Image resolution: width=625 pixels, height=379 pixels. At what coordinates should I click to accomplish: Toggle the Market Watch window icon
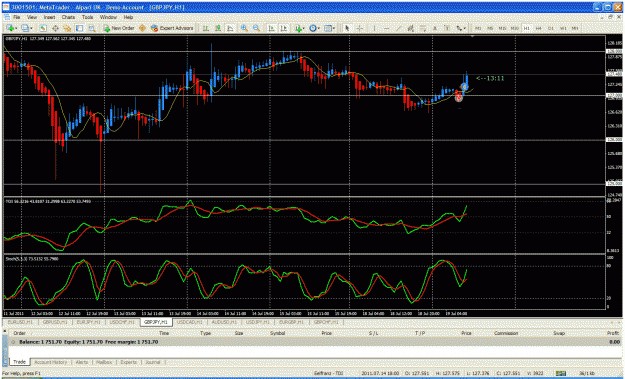[43, 28]
